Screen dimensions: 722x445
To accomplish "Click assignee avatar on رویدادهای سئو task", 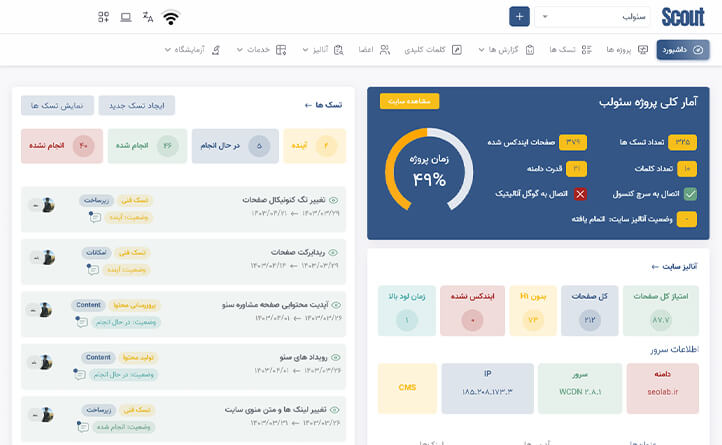I will 46,363.
